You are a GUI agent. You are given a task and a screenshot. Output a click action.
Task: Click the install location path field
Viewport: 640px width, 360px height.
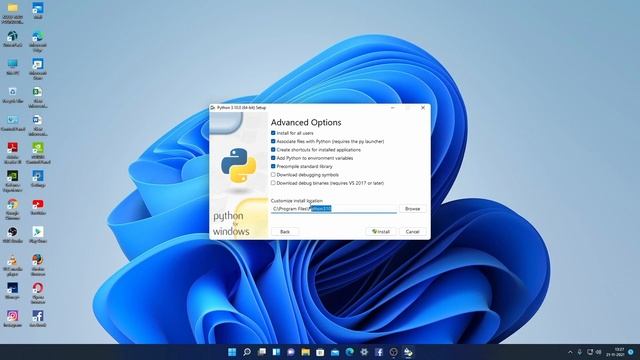333,209
